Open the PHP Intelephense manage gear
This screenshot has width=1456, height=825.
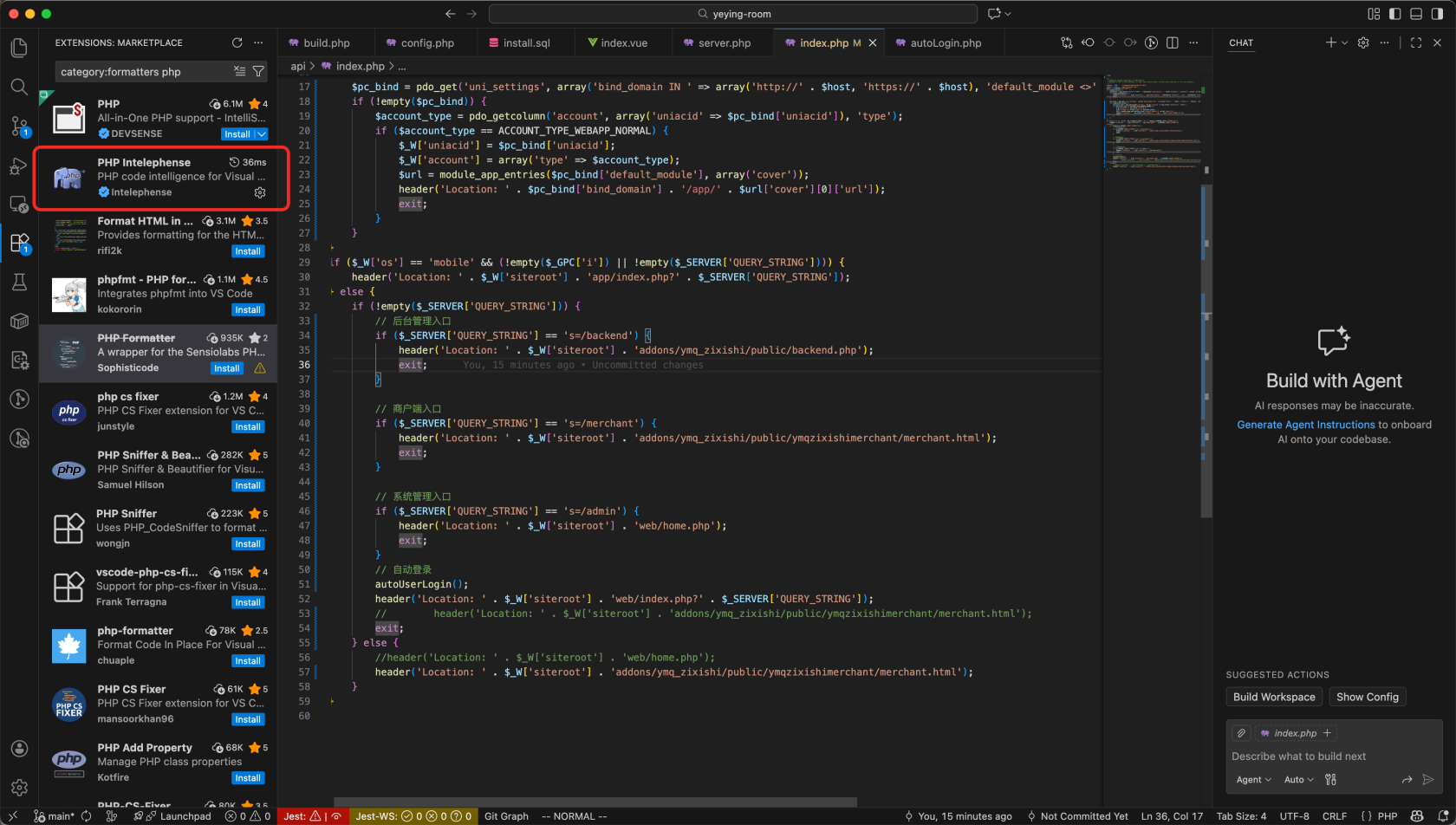260,192
